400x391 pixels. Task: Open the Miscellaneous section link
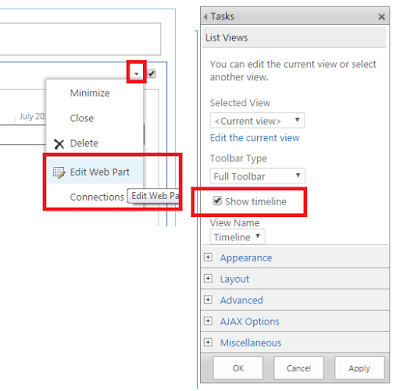tap(251, 343)
